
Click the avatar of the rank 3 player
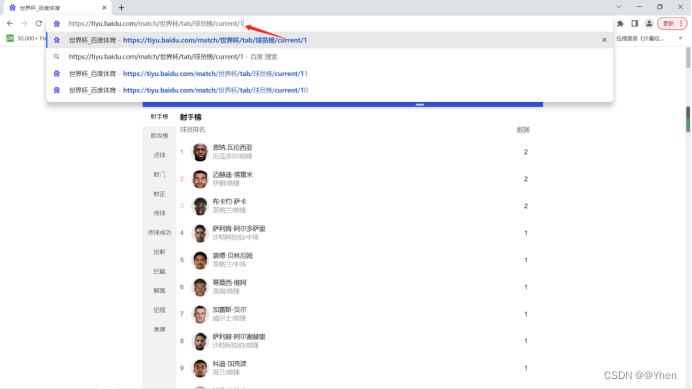[200, 206]
